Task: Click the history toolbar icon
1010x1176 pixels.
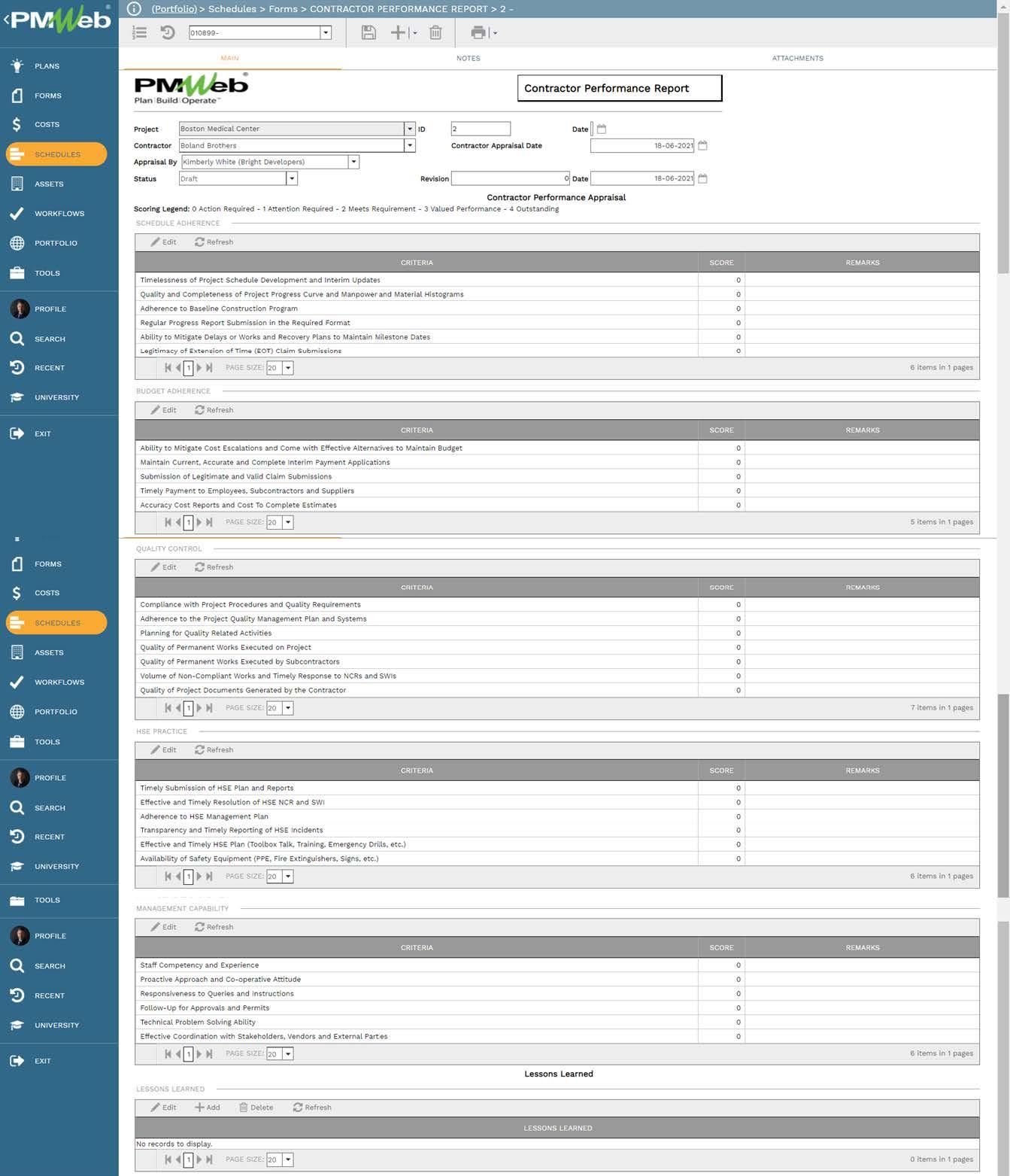Action: point(168,32)
